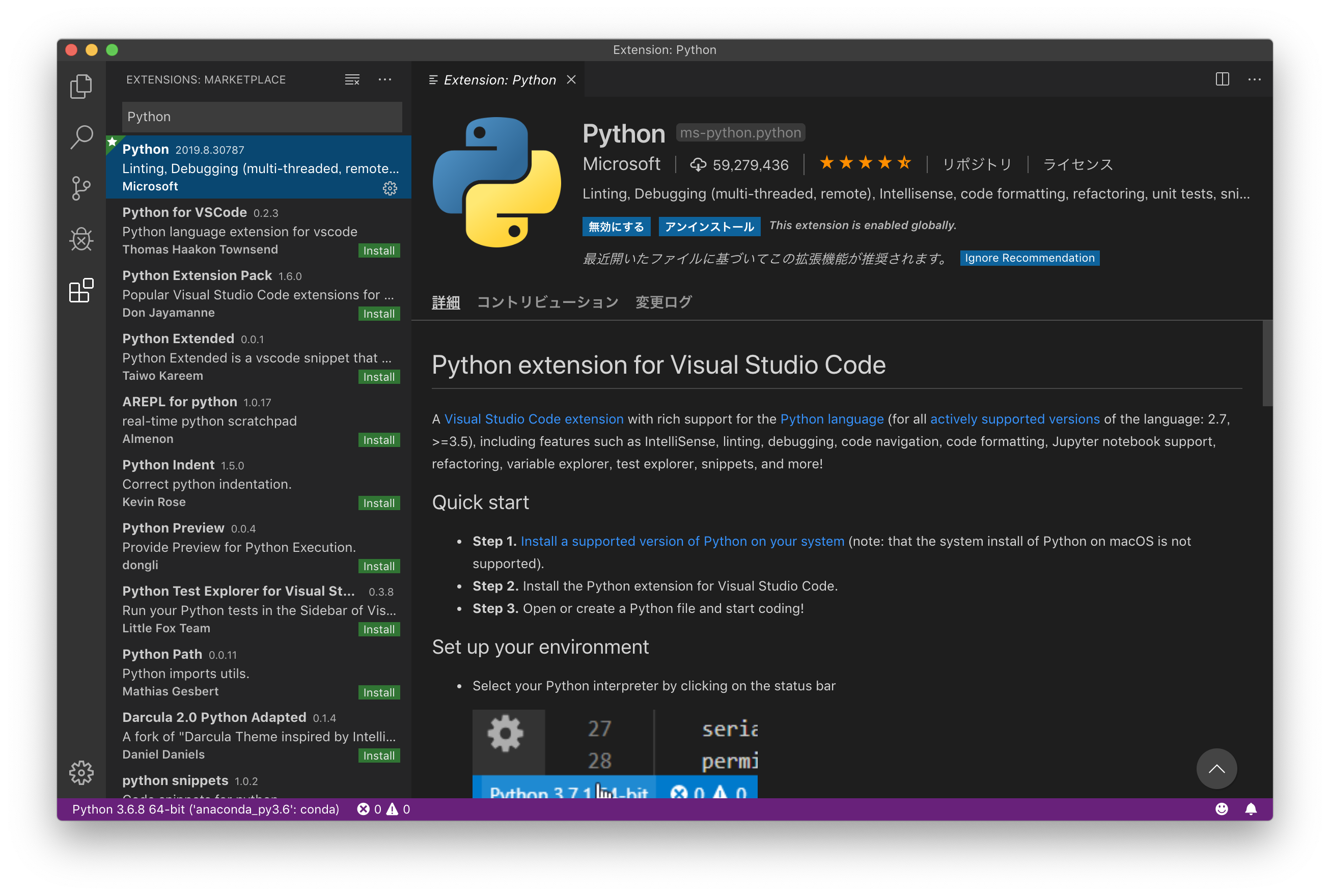Screen dimensions: 1330x896
Task: Select Python Extended in list
Action: [258, 356]
